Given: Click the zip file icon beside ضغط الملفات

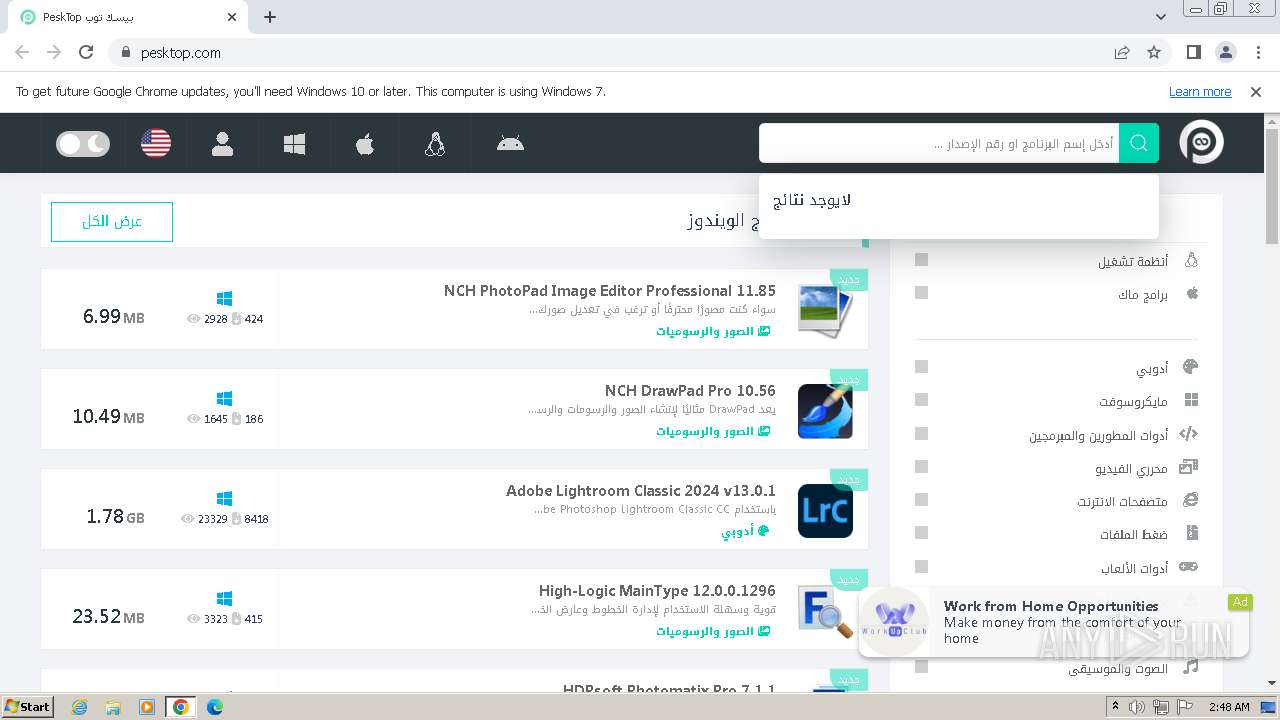Looking at the screenshot, I should pos(1191,533).
